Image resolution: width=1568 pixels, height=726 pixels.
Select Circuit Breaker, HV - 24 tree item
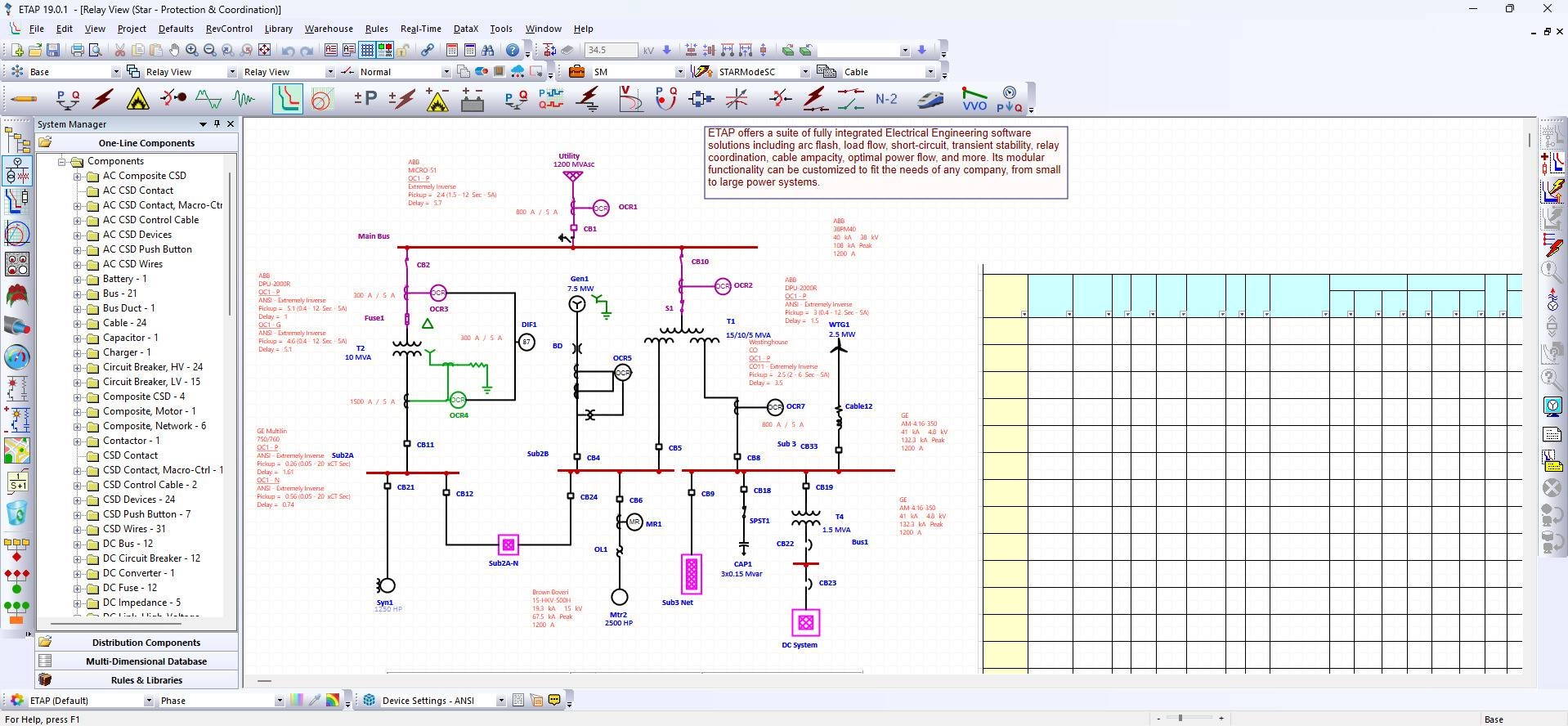pos(153,367)
